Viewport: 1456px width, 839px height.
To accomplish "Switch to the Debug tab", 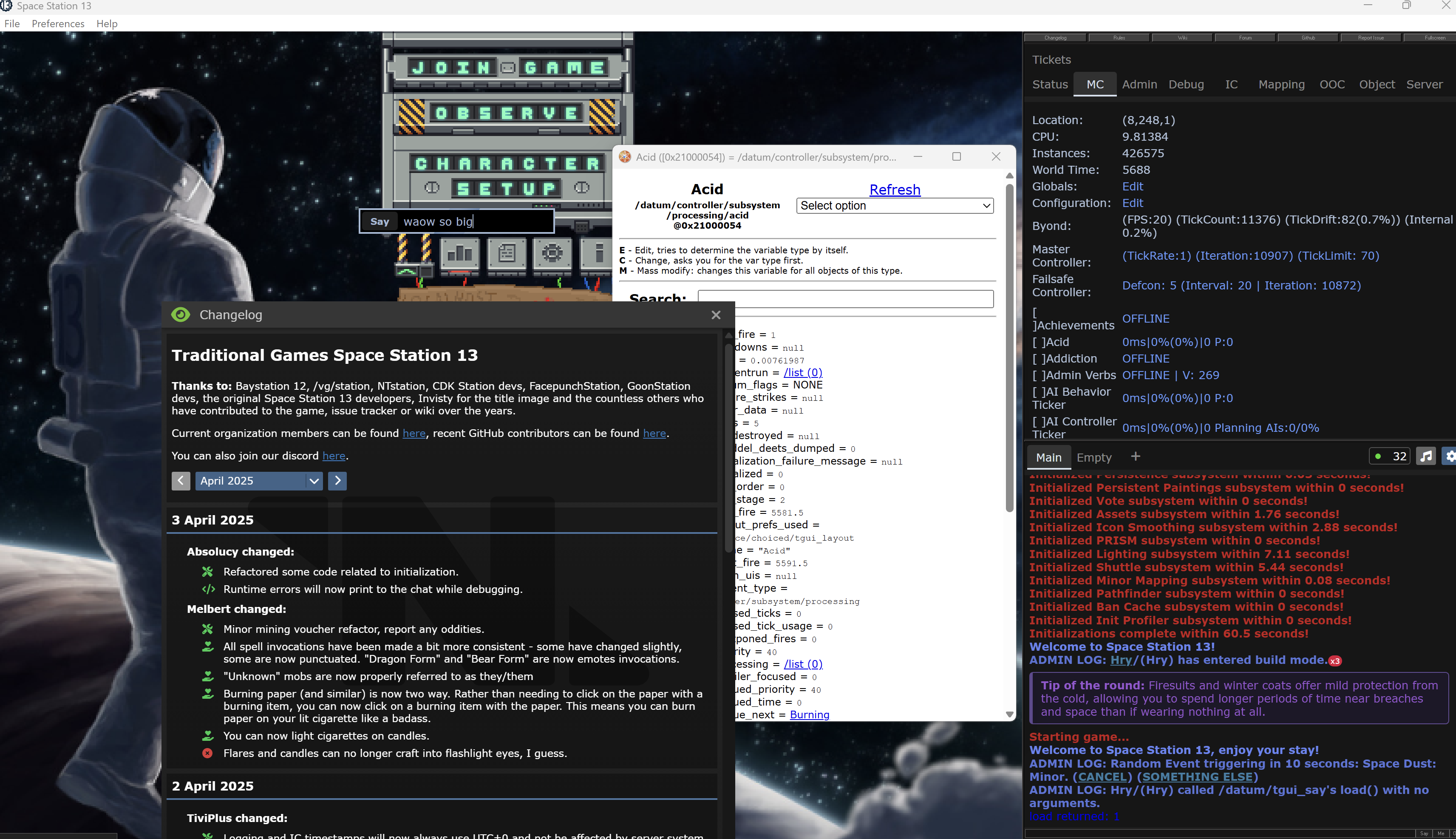I will click(x=1187, y=84).
